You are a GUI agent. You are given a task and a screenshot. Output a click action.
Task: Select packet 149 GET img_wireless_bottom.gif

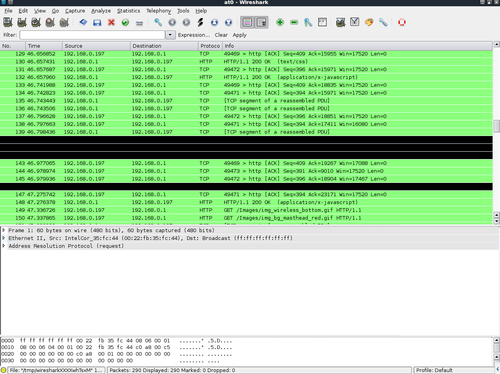point(246,210)
